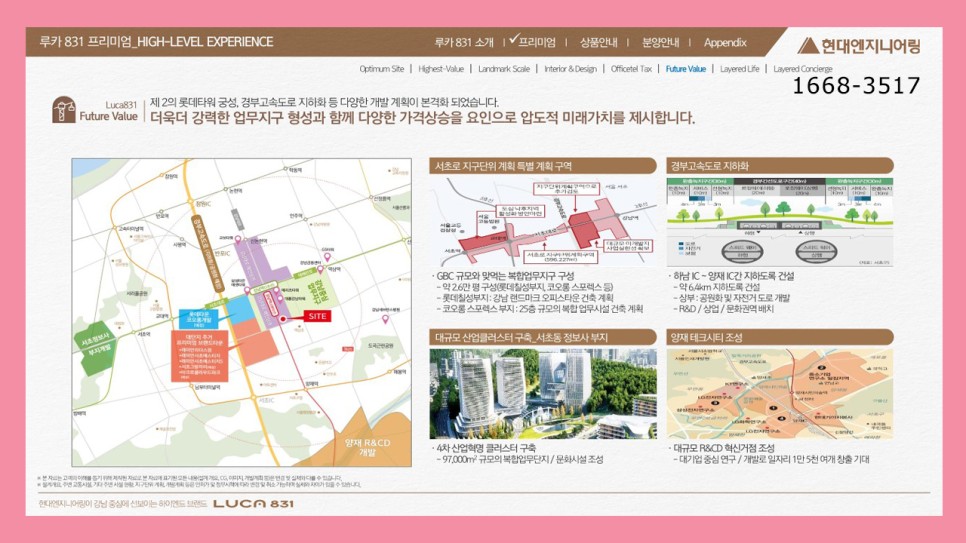Open the Appendix menu item
This screenshot has width=966, height=543.
725,43
